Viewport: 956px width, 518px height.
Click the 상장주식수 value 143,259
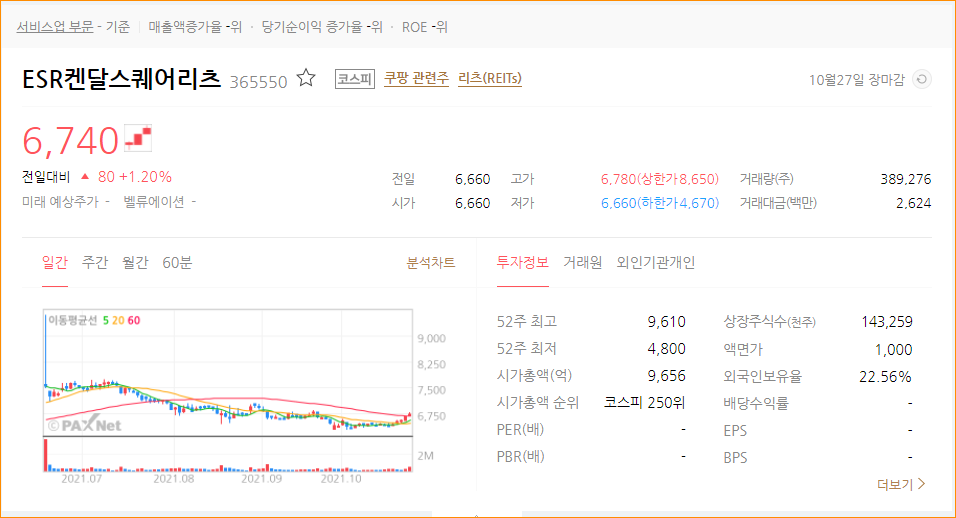(x=886, y=322)
